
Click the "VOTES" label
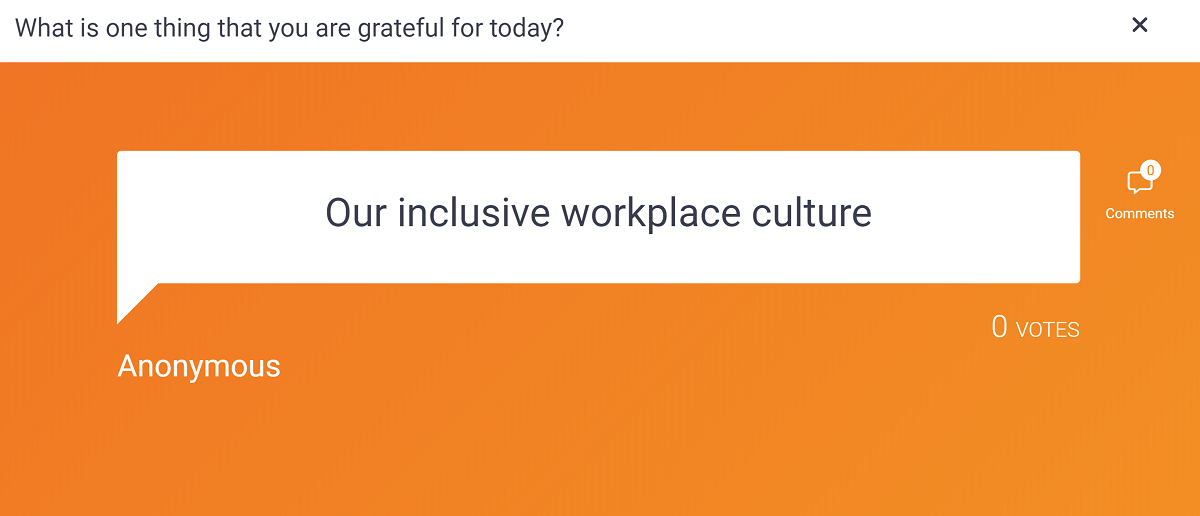point(1047,329)
